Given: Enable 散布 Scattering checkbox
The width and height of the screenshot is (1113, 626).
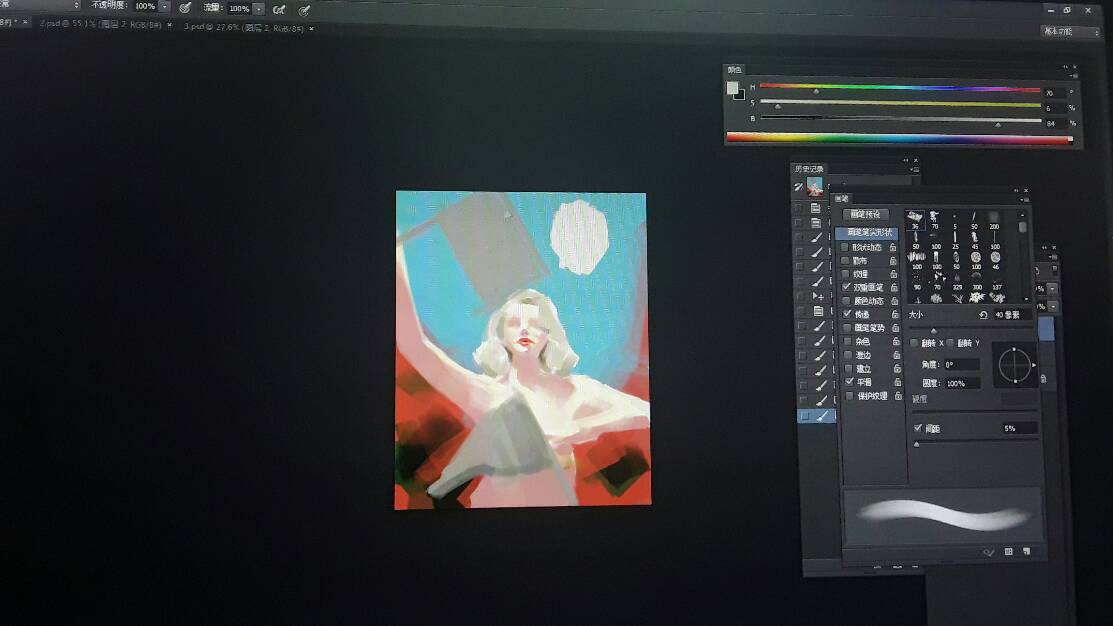Looking at the screenshot, I should point(845,261).
